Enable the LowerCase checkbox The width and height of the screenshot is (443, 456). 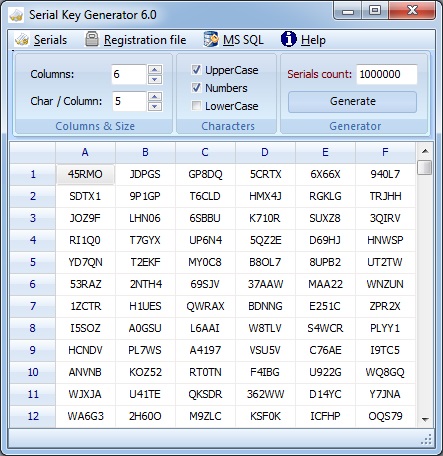coord(196,106)
